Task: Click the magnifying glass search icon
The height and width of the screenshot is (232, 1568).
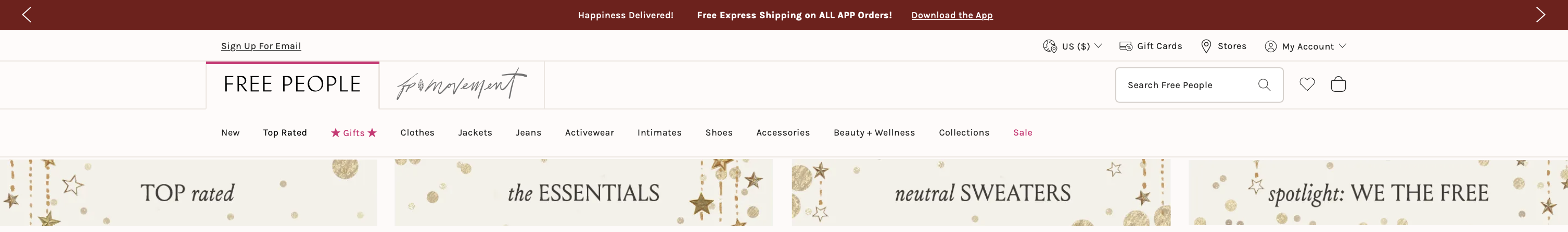Action: click(x=1264, y=85)
